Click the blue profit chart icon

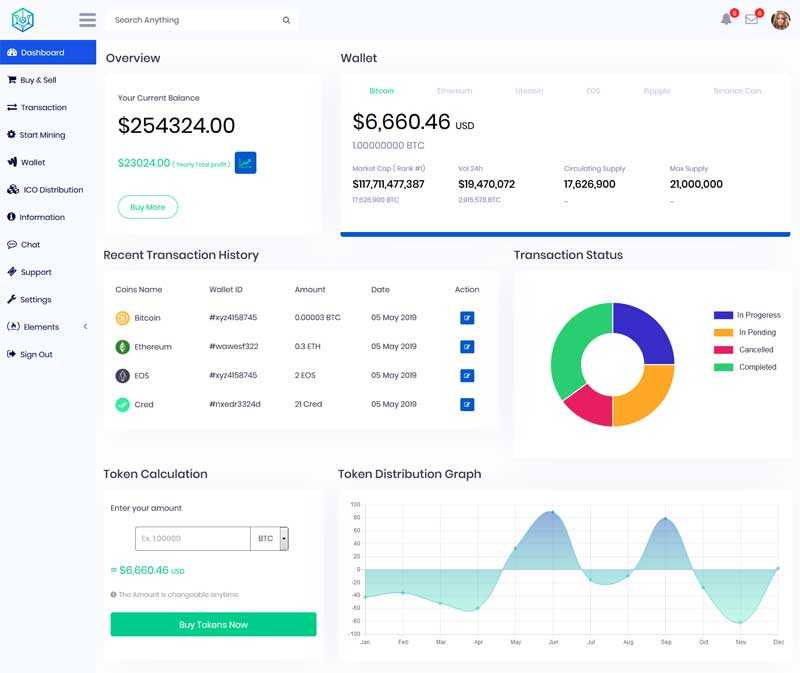click(245, 162)
